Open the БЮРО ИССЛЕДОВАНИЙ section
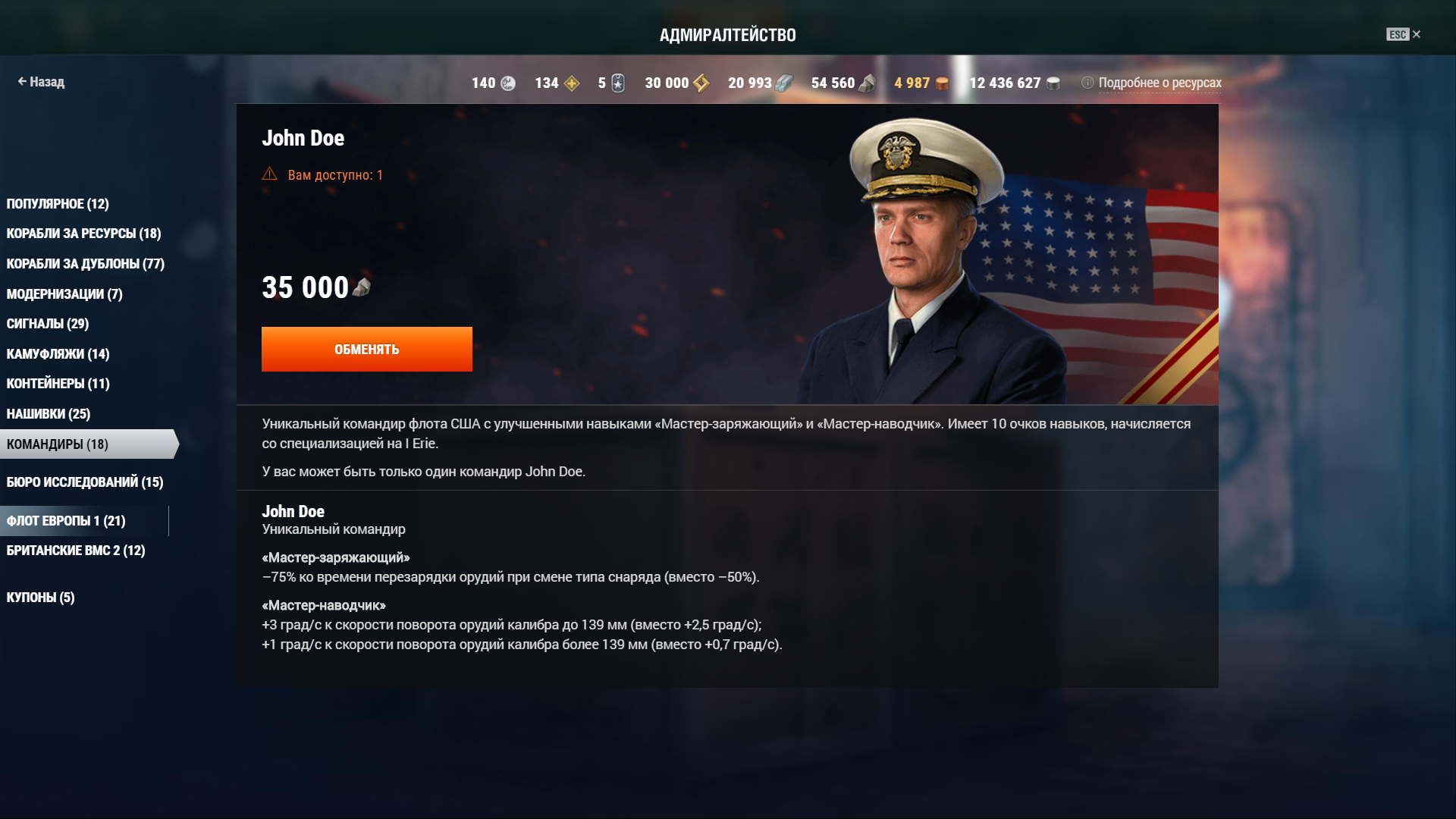 pos(85,482)
